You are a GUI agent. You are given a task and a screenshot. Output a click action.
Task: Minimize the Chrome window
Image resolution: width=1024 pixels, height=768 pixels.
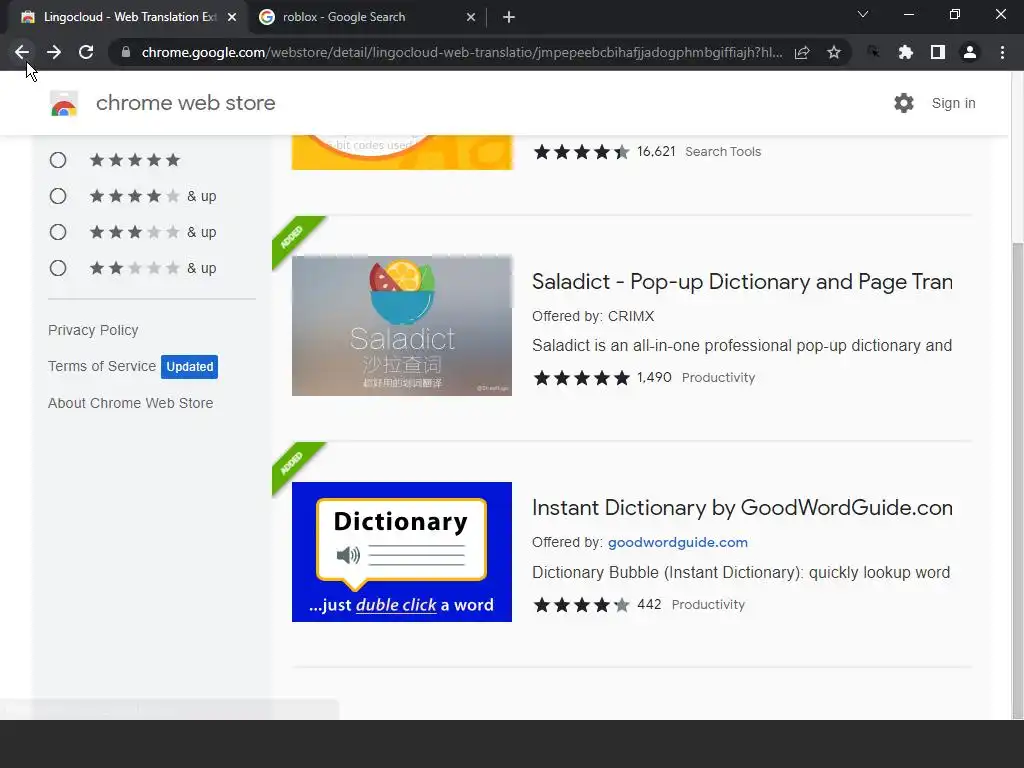pyautogui.click(x=908, y=14)
